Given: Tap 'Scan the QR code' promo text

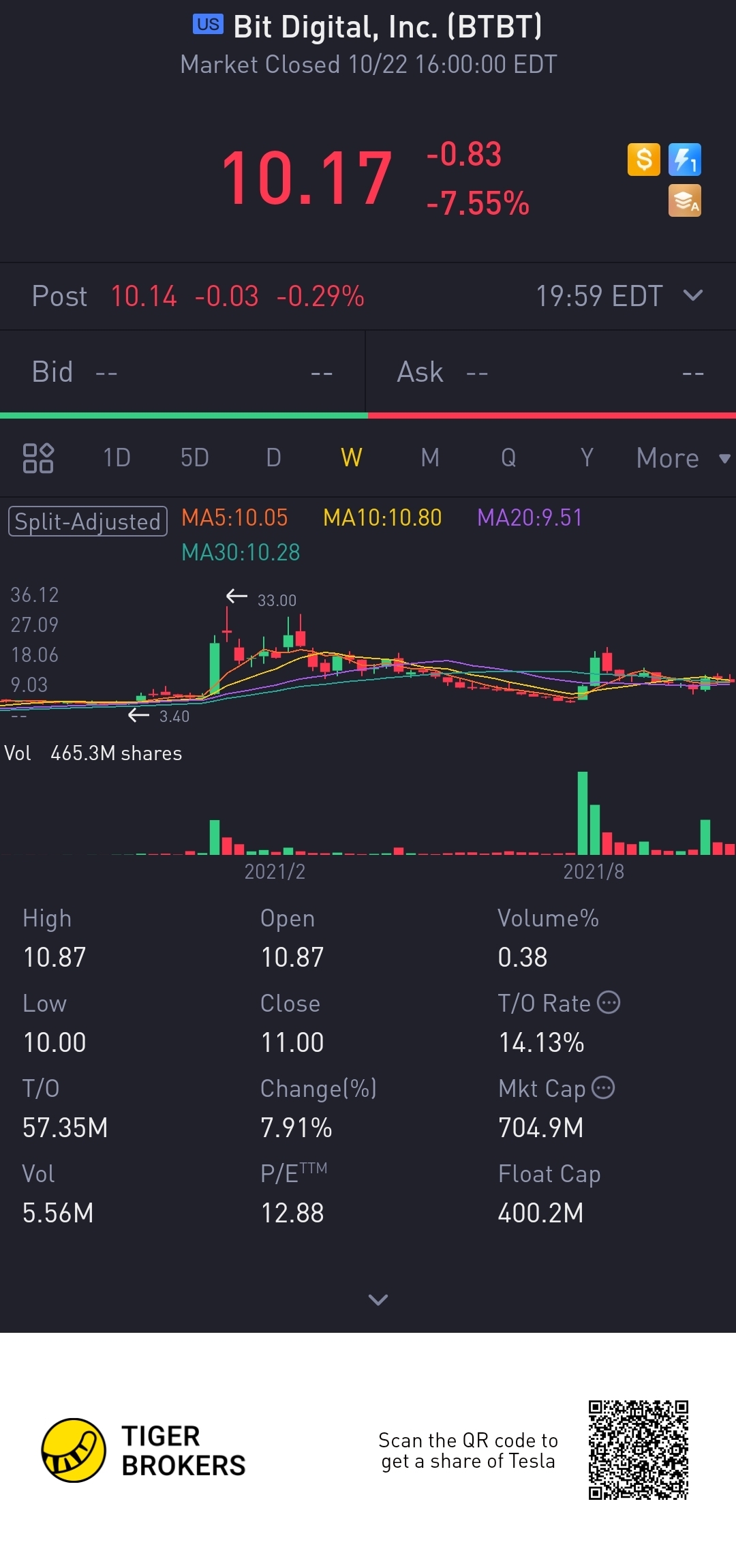Looking at the screenshot, I should [x=468, y=1450].
